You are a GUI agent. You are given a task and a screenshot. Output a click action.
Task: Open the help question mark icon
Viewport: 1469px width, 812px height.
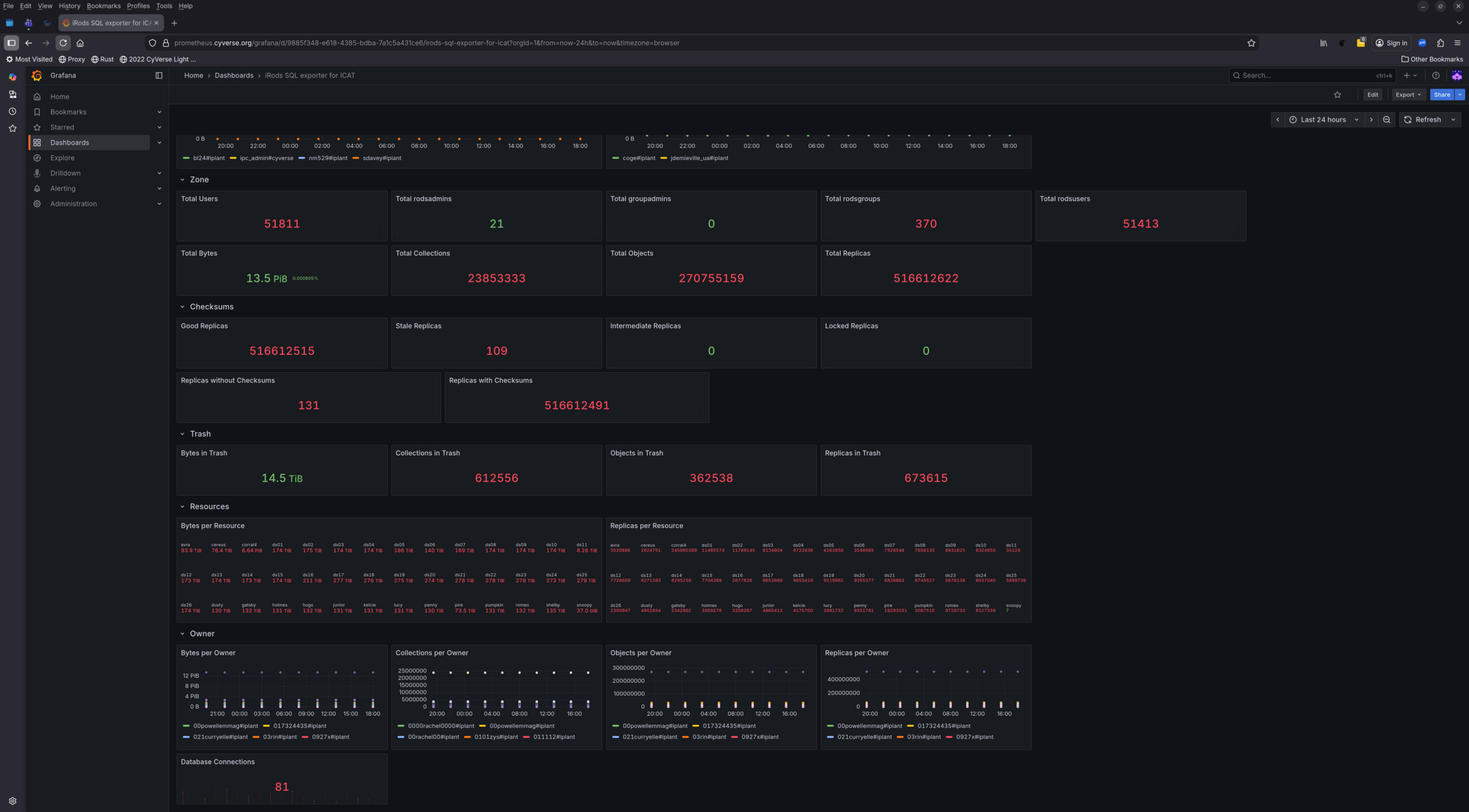pyautogui.click(x=1436, y=75)
